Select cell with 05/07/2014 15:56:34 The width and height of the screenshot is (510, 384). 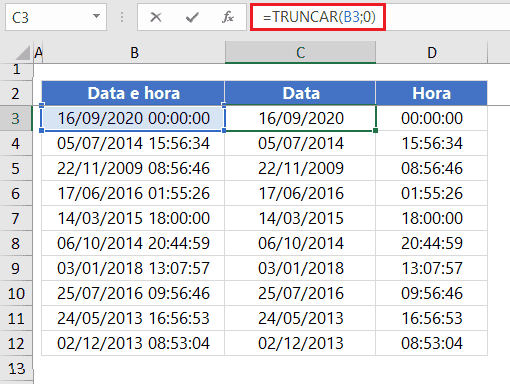[x=133, y=143]
